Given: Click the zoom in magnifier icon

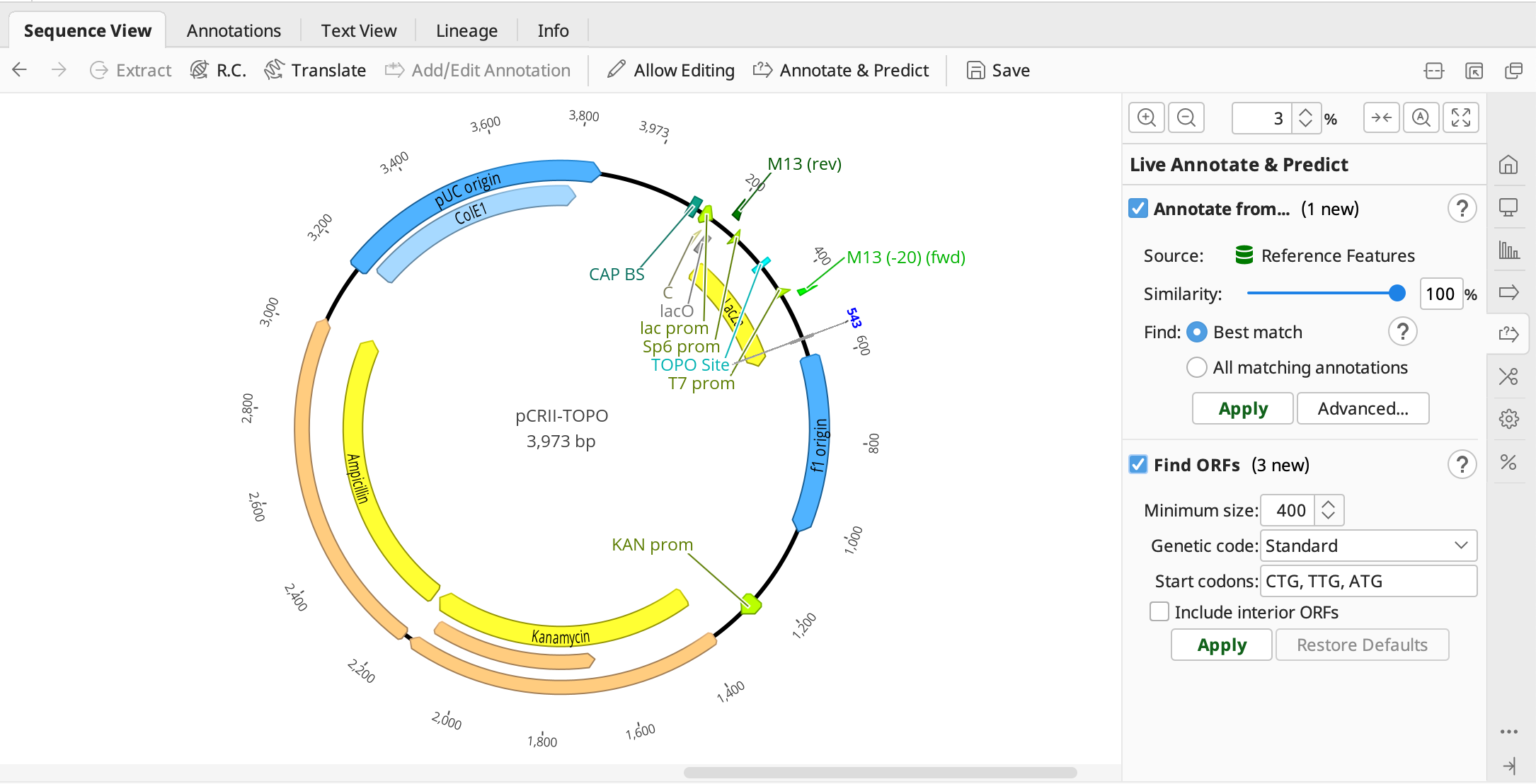Looking at the screenshot, I should tap(1146, 117).
